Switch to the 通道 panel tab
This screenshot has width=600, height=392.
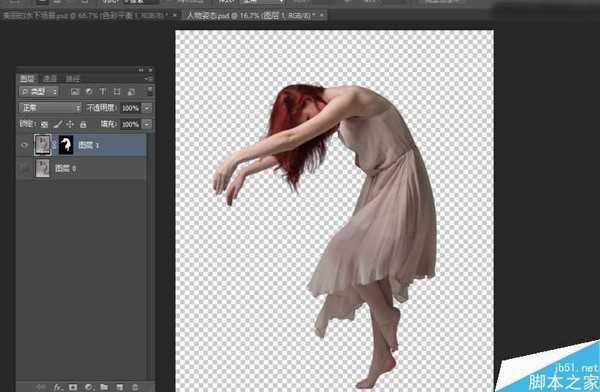click(50, 78)
